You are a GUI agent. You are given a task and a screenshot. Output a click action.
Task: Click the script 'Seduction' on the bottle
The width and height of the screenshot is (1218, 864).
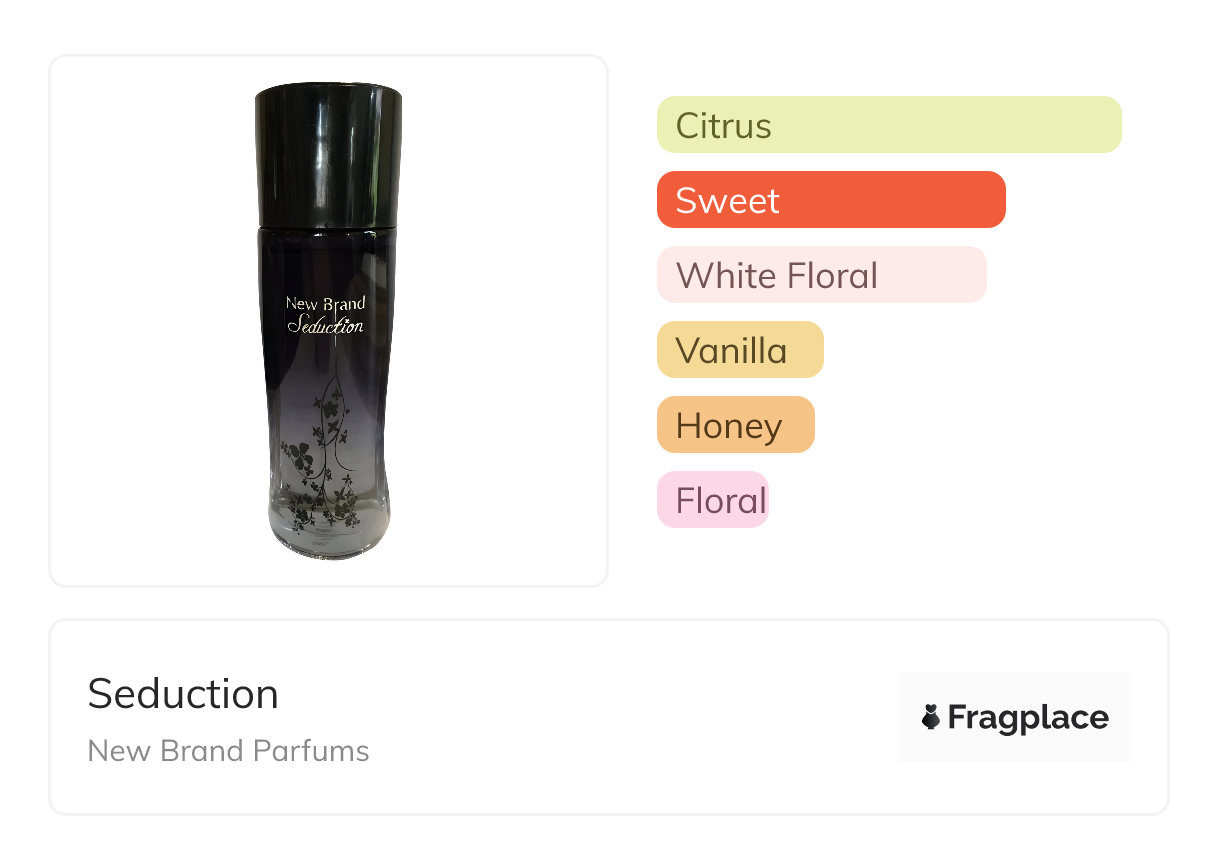325,326
